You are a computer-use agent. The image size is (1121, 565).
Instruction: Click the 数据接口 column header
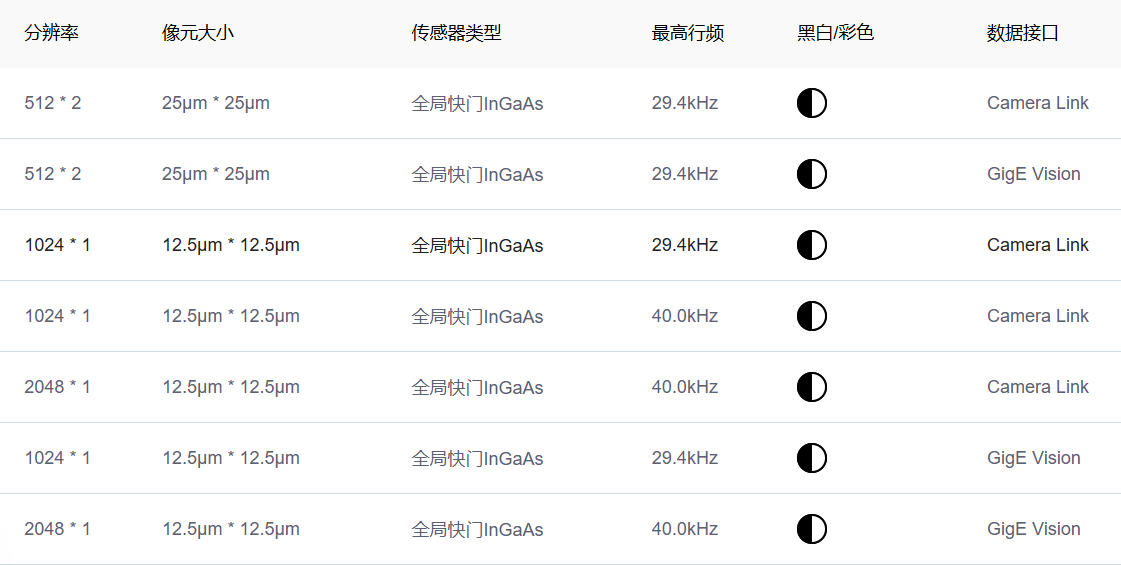pyautogui.click(x=1022, y=33)
